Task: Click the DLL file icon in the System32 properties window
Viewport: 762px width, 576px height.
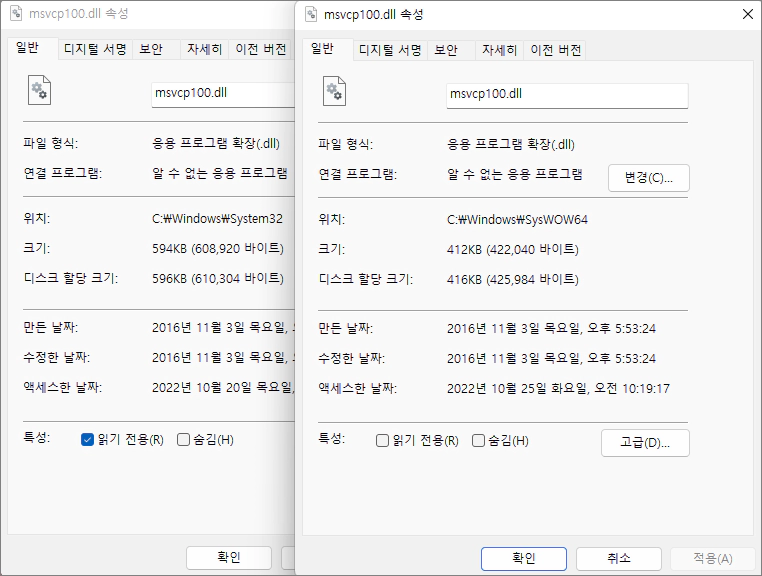Action: (39, 90)
